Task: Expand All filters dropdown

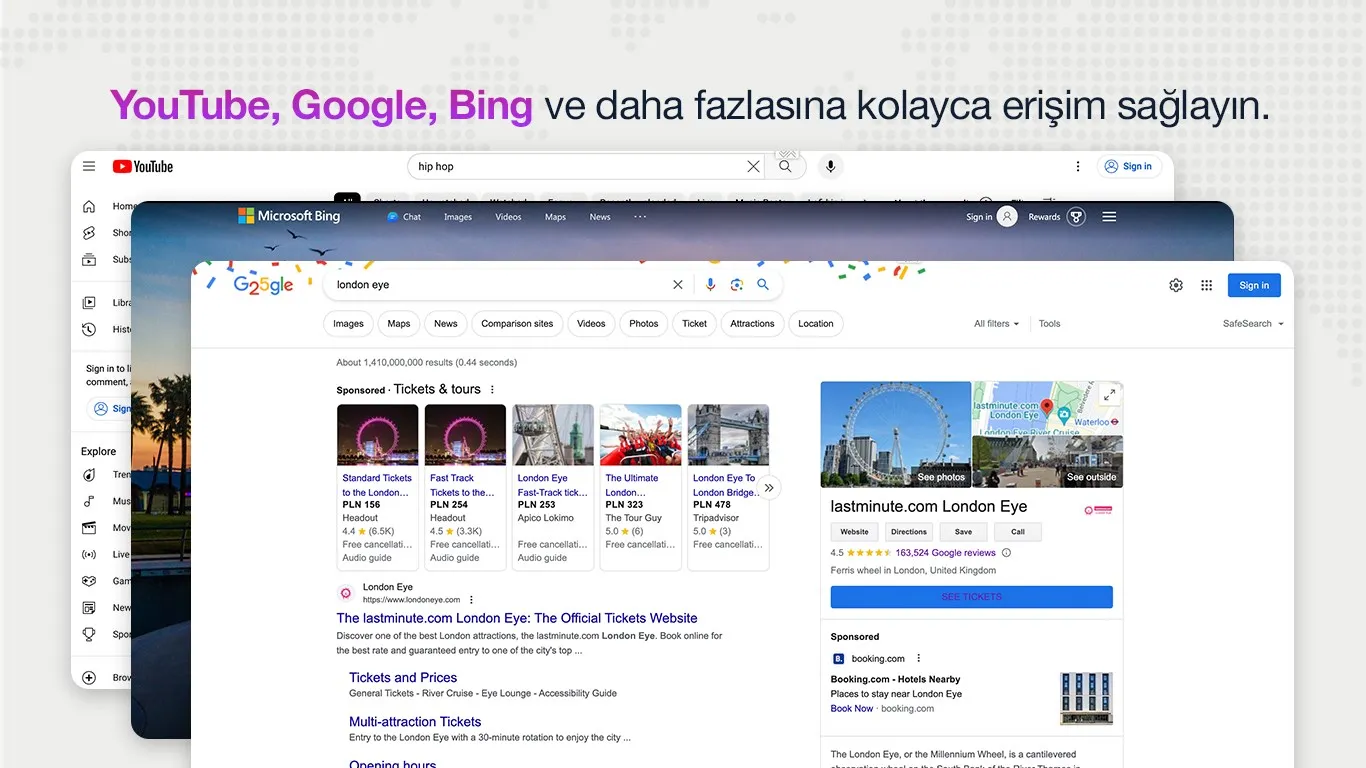Action: coord(997,324)
